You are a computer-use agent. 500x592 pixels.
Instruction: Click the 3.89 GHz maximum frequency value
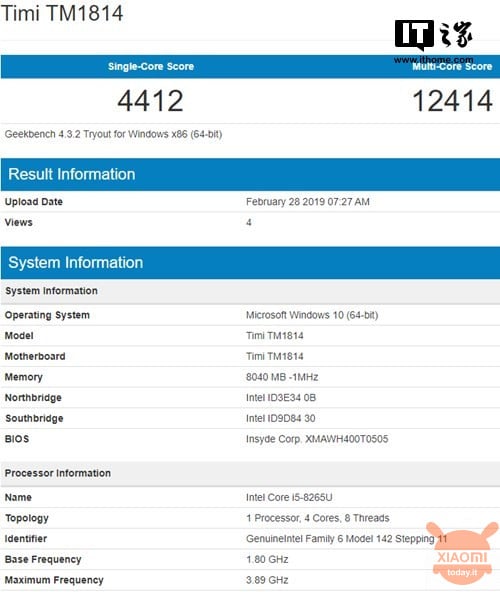[x=267, y=580]
